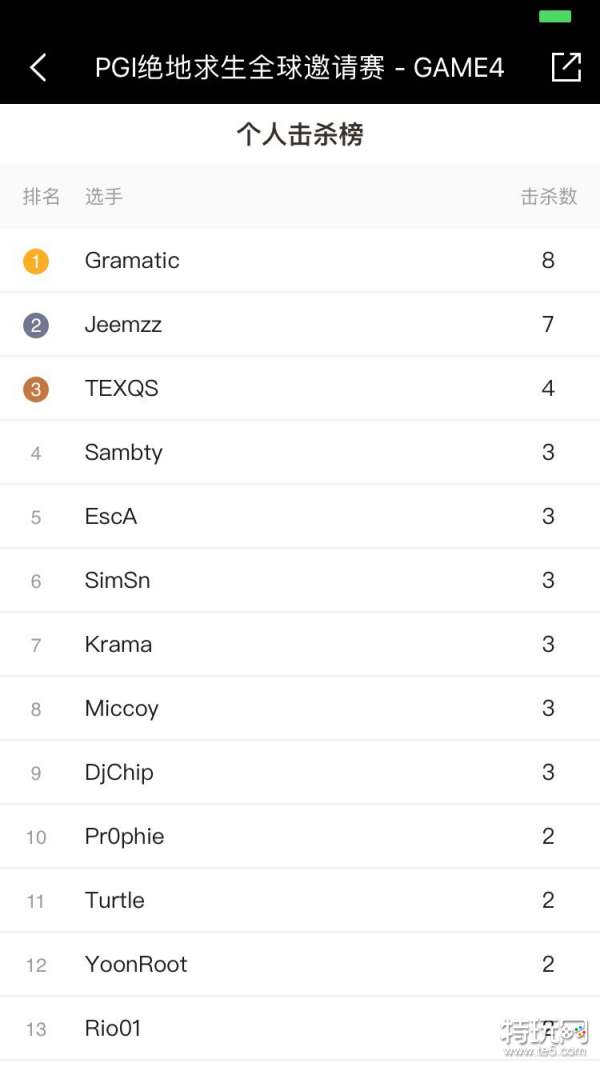Tap the bronze rank 3 medal
Screen dimensions: 600x1067
pos(36,389)
